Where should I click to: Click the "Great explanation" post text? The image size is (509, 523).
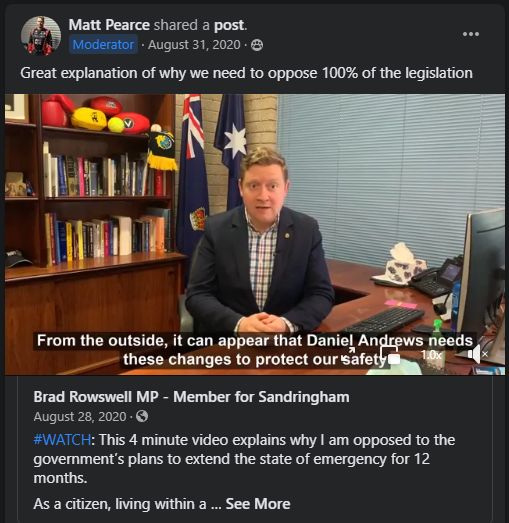(x=246, y=73)
